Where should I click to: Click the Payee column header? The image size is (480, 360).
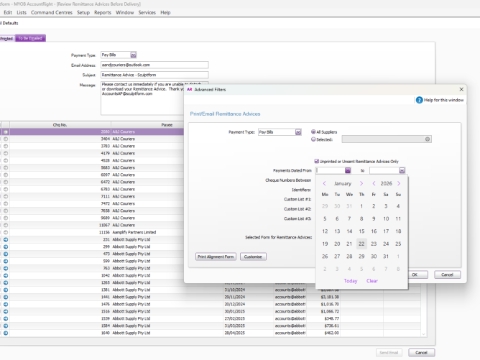click(167, 125)
